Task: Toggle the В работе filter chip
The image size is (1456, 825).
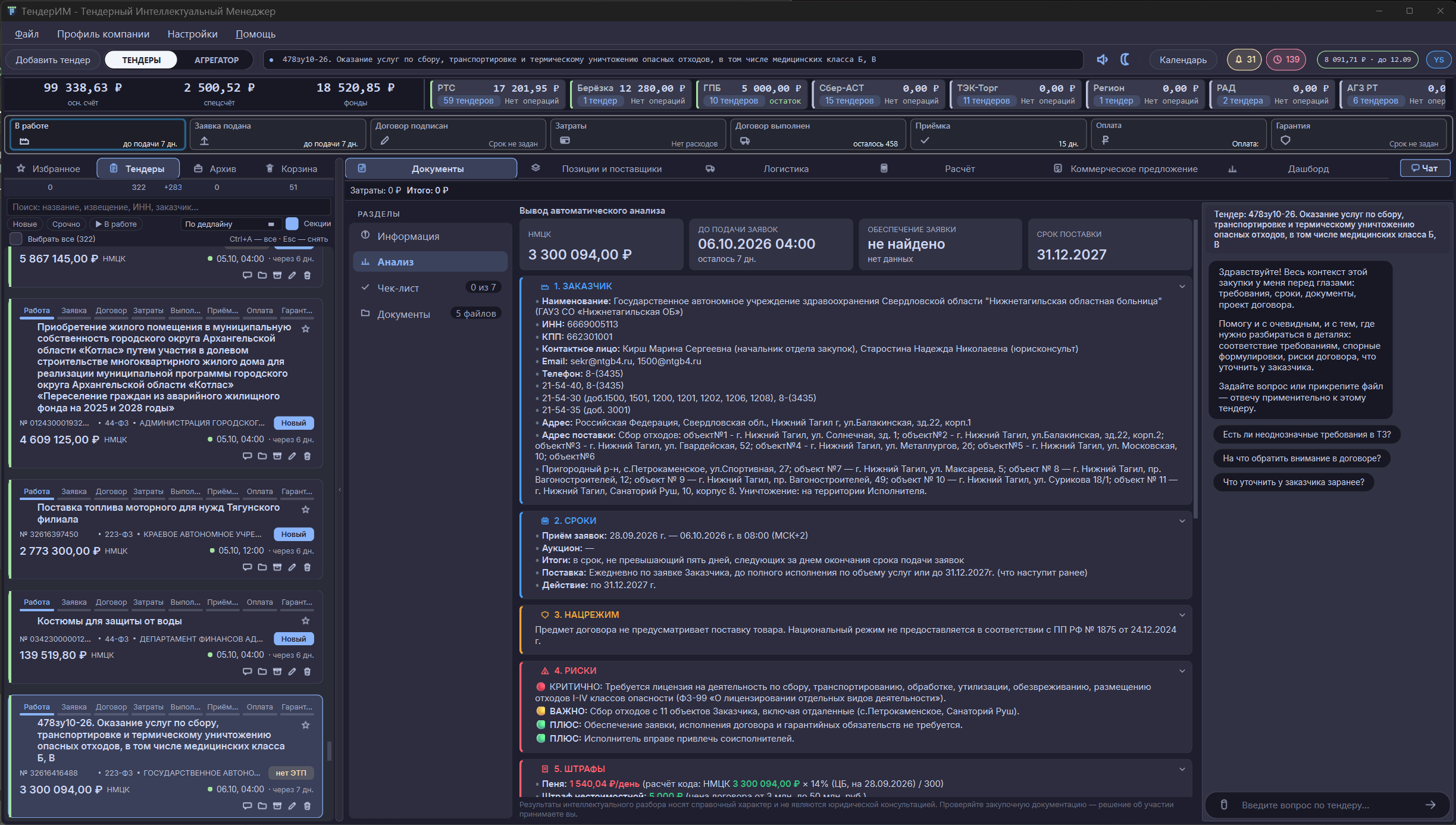Action: tap(117, 224)
